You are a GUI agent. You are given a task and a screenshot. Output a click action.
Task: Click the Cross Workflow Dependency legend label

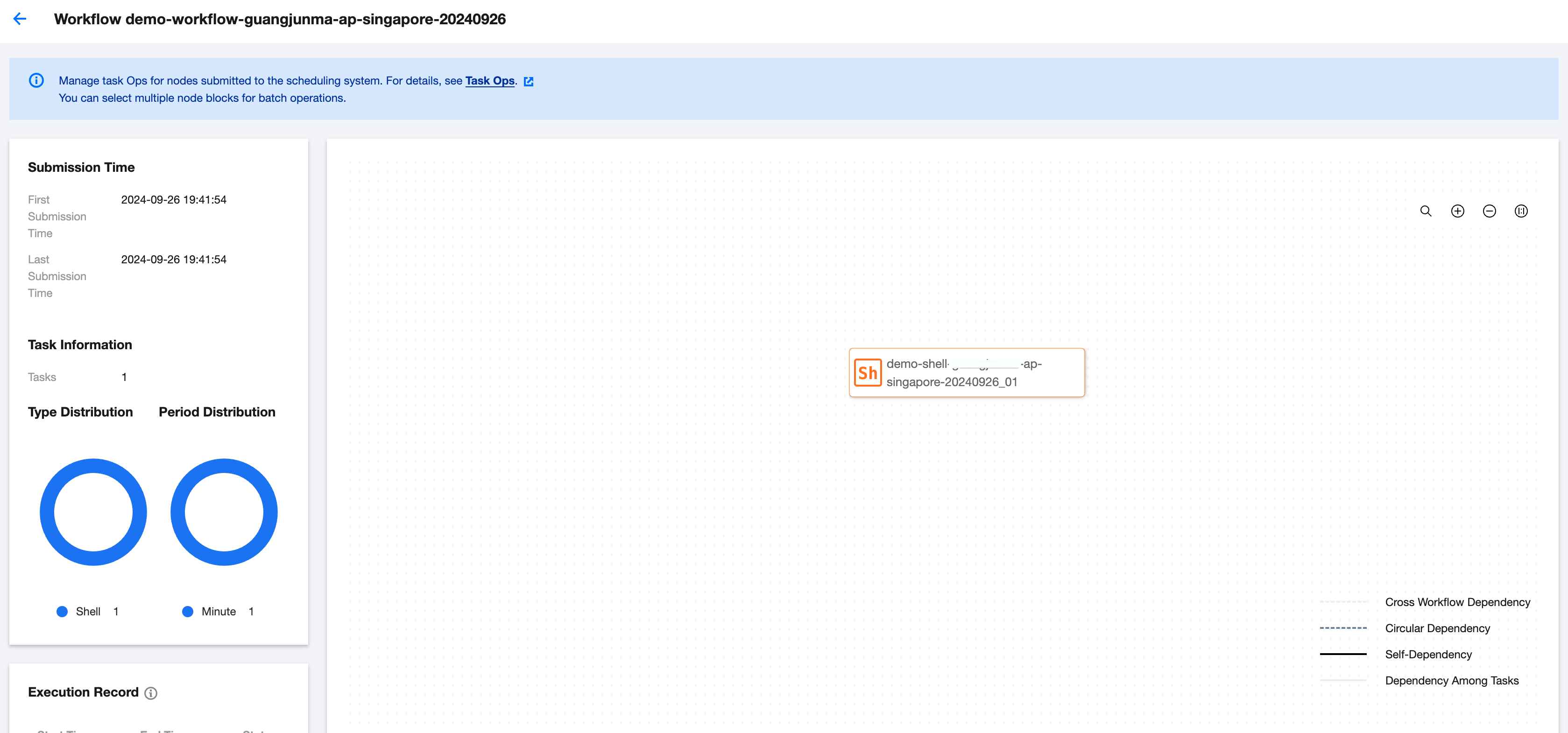1457,602
